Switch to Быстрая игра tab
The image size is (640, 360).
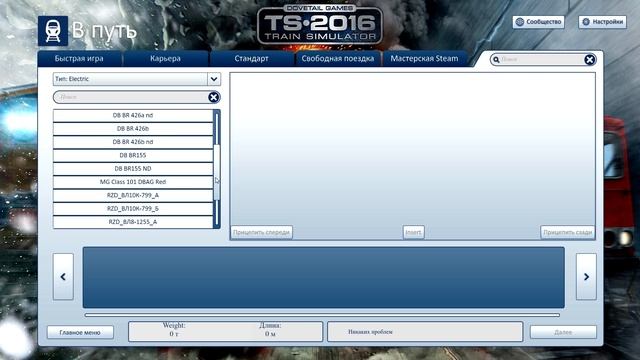79,58
